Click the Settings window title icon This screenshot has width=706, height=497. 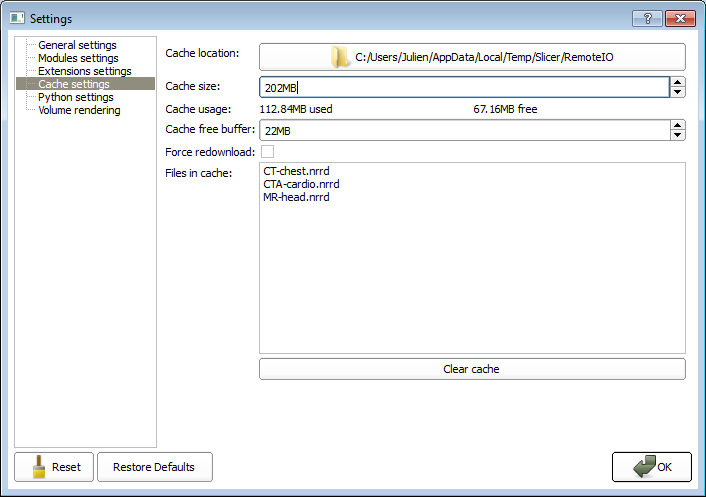click(17, 18)
